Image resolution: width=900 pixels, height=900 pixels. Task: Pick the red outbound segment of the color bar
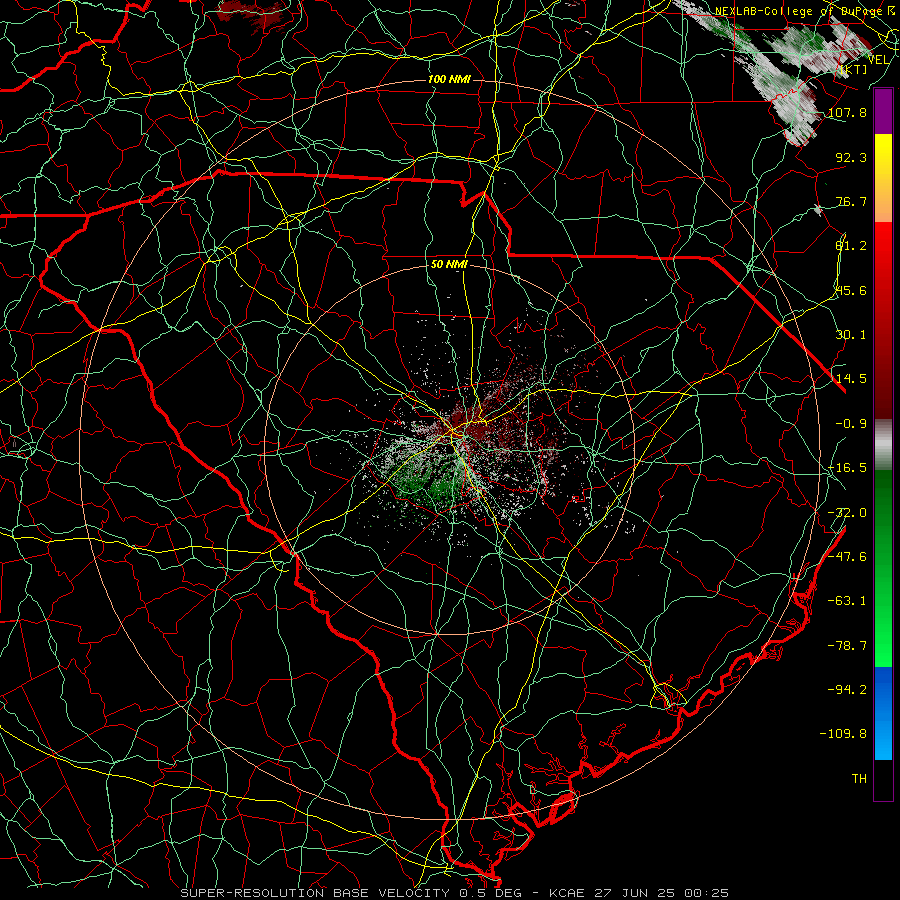[883, 320]
